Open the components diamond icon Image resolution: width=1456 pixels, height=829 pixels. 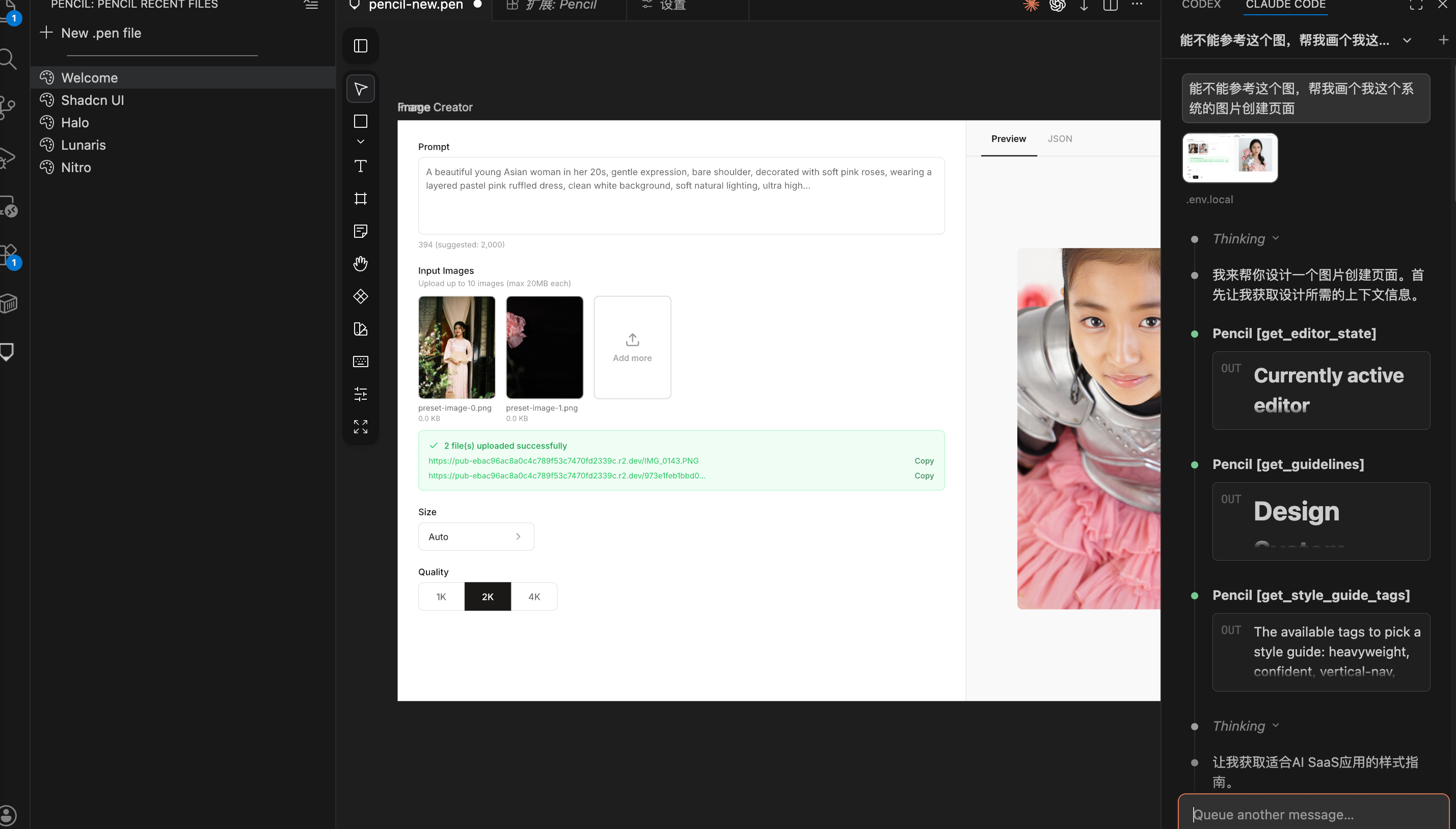[360, 296]
